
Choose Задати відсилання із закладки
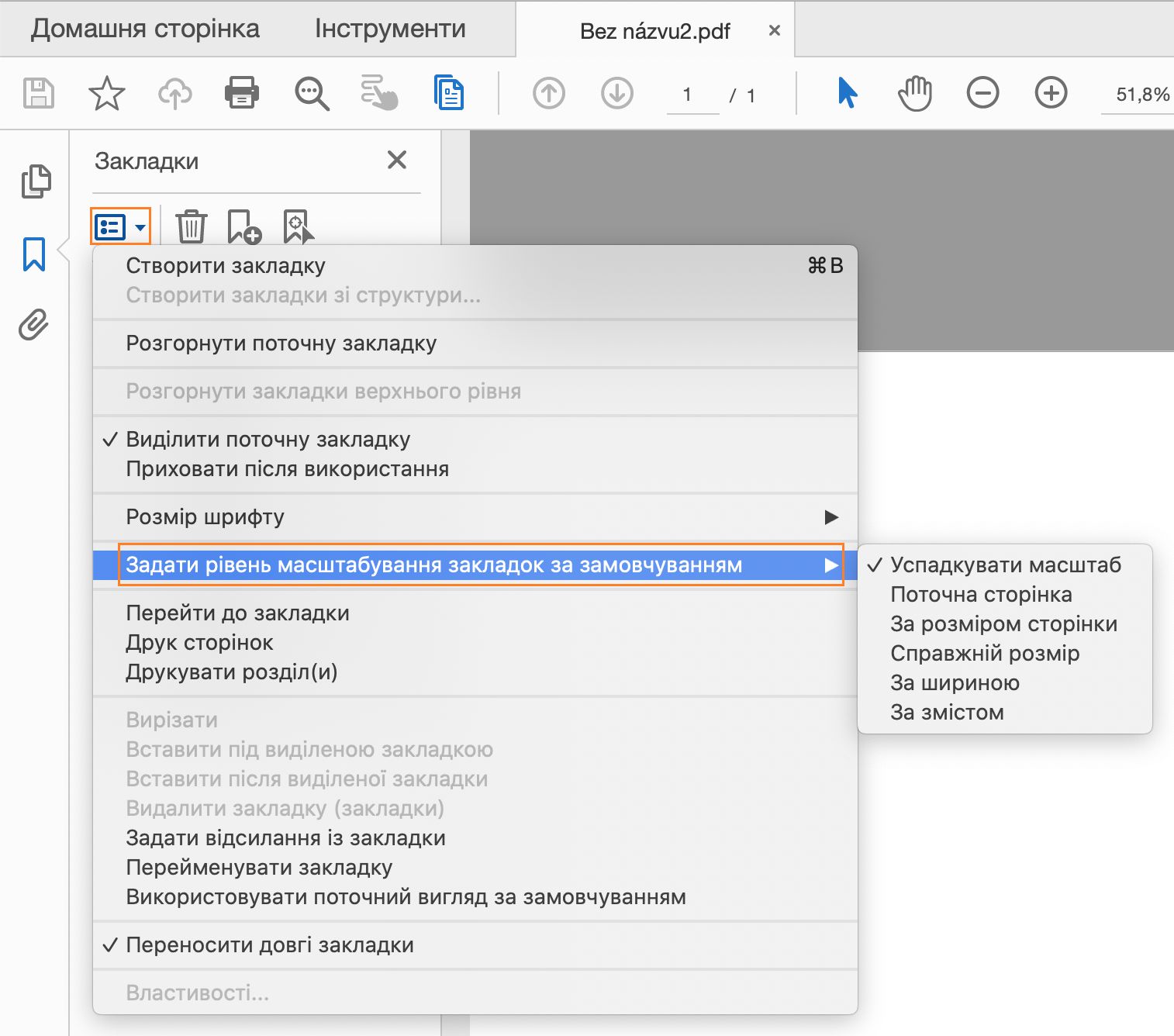click(x=475, y=838)
